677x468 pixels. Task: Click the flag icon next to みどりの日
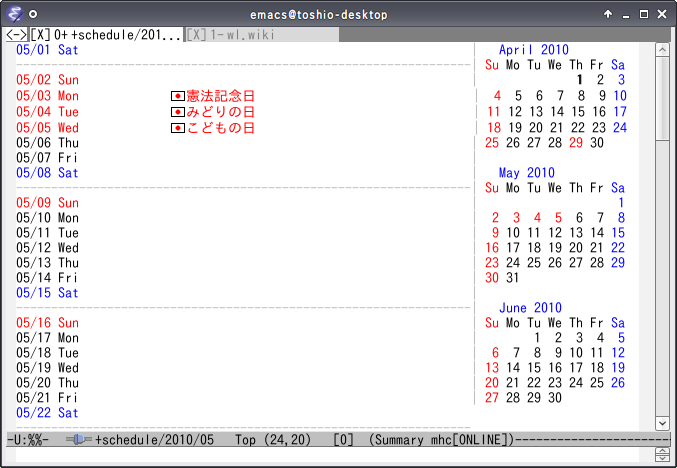point(178,112)
